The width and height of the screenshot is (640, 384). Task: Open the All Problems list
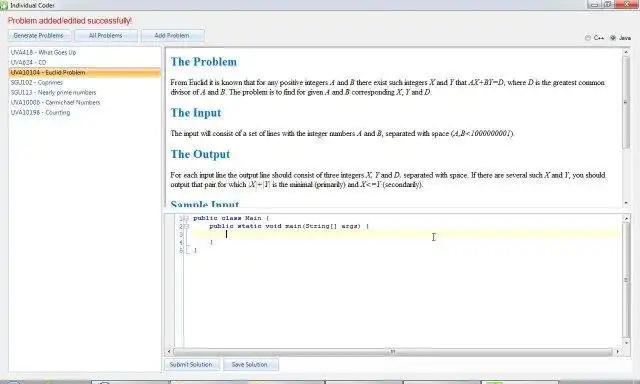click(x=106, y=36)
